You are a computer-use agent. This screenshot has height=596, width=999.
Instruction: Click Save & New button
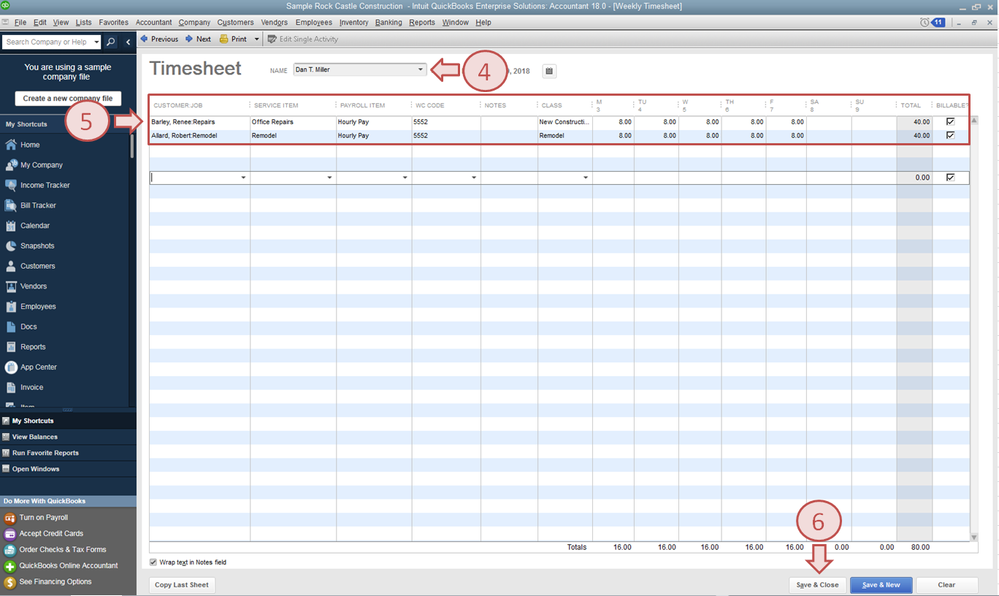[x=881, y=585]
